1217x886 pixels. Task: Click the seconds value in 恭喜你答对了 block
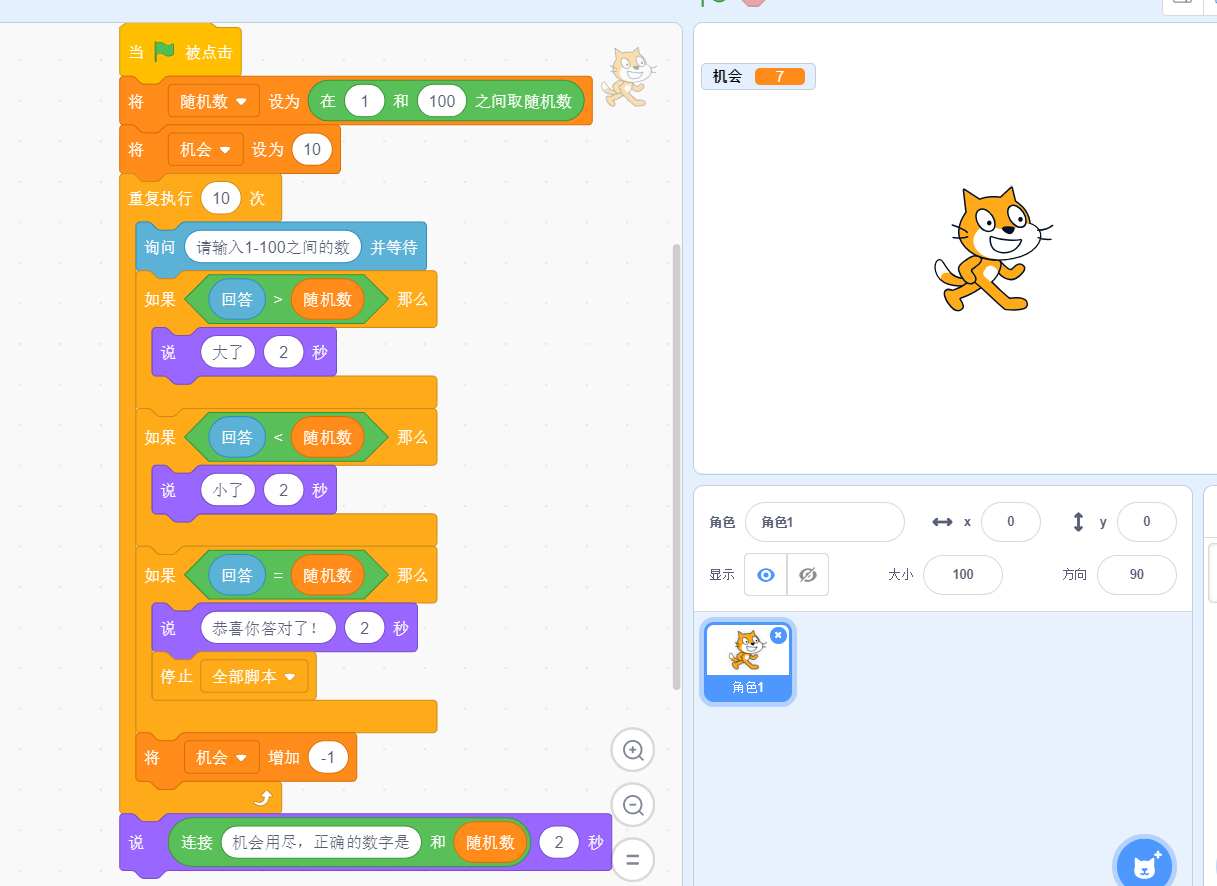point(365,628)
